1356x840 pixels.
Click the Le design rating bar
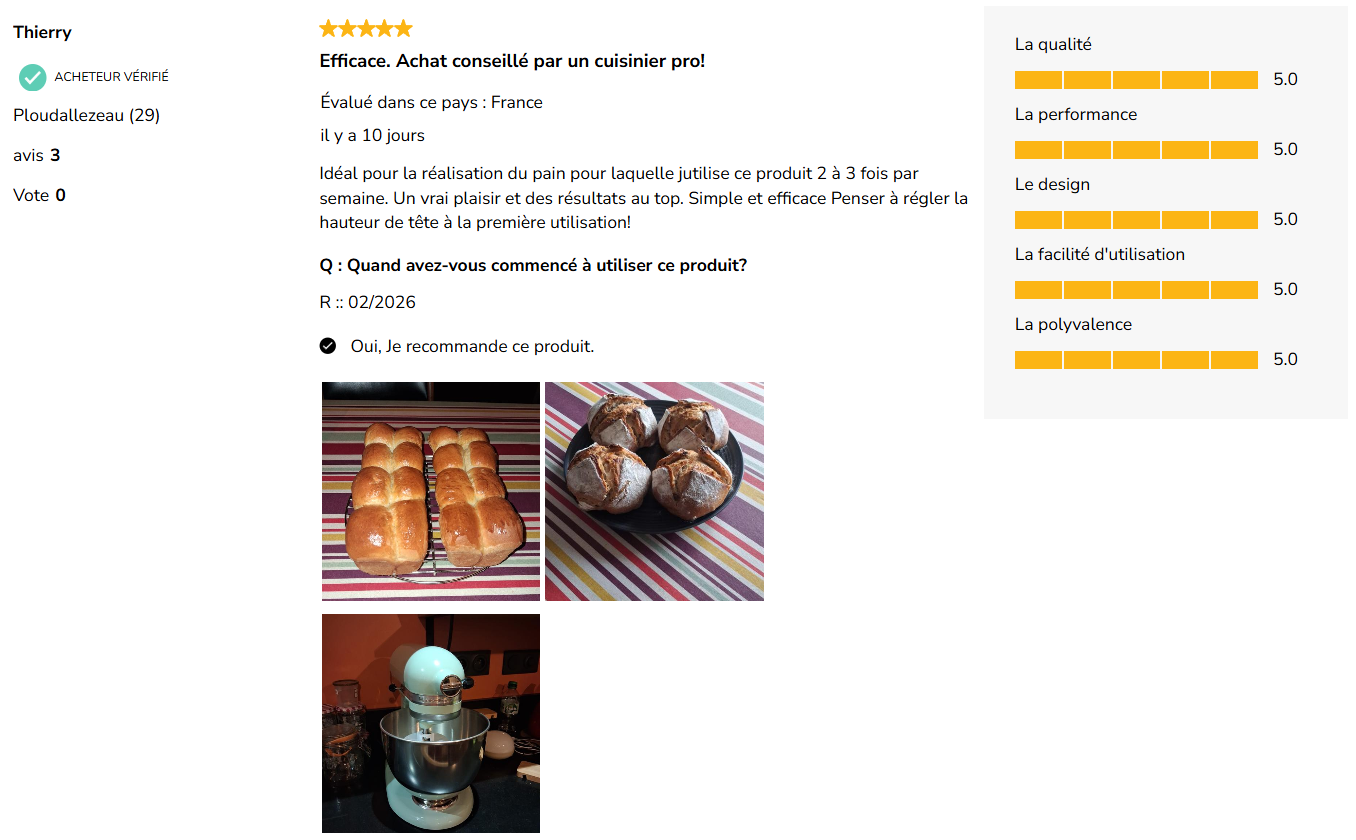click(x=1136, y=220)
